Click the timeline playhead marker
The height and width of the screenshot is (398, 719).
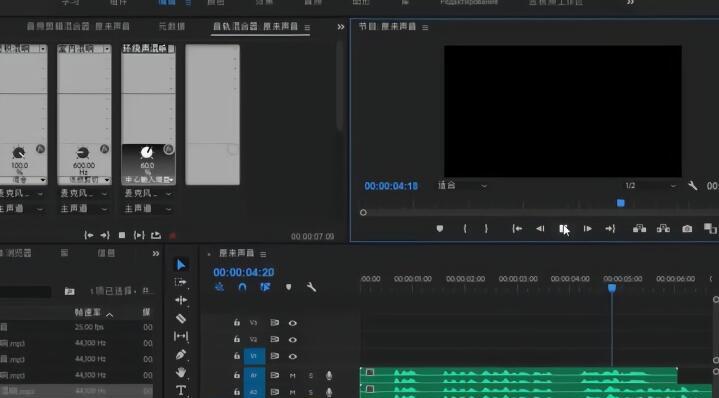point(612,288)
